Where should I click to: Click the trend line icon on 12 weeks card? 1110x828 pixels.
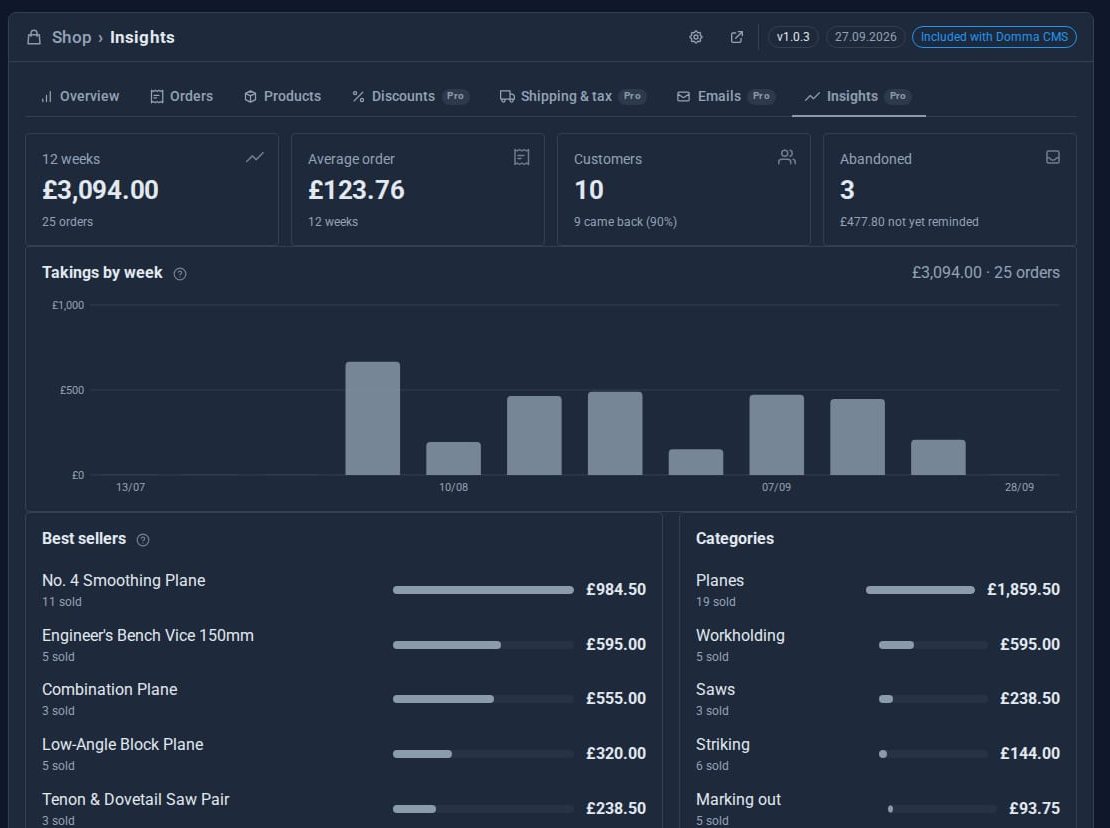(x=254, y=157)
